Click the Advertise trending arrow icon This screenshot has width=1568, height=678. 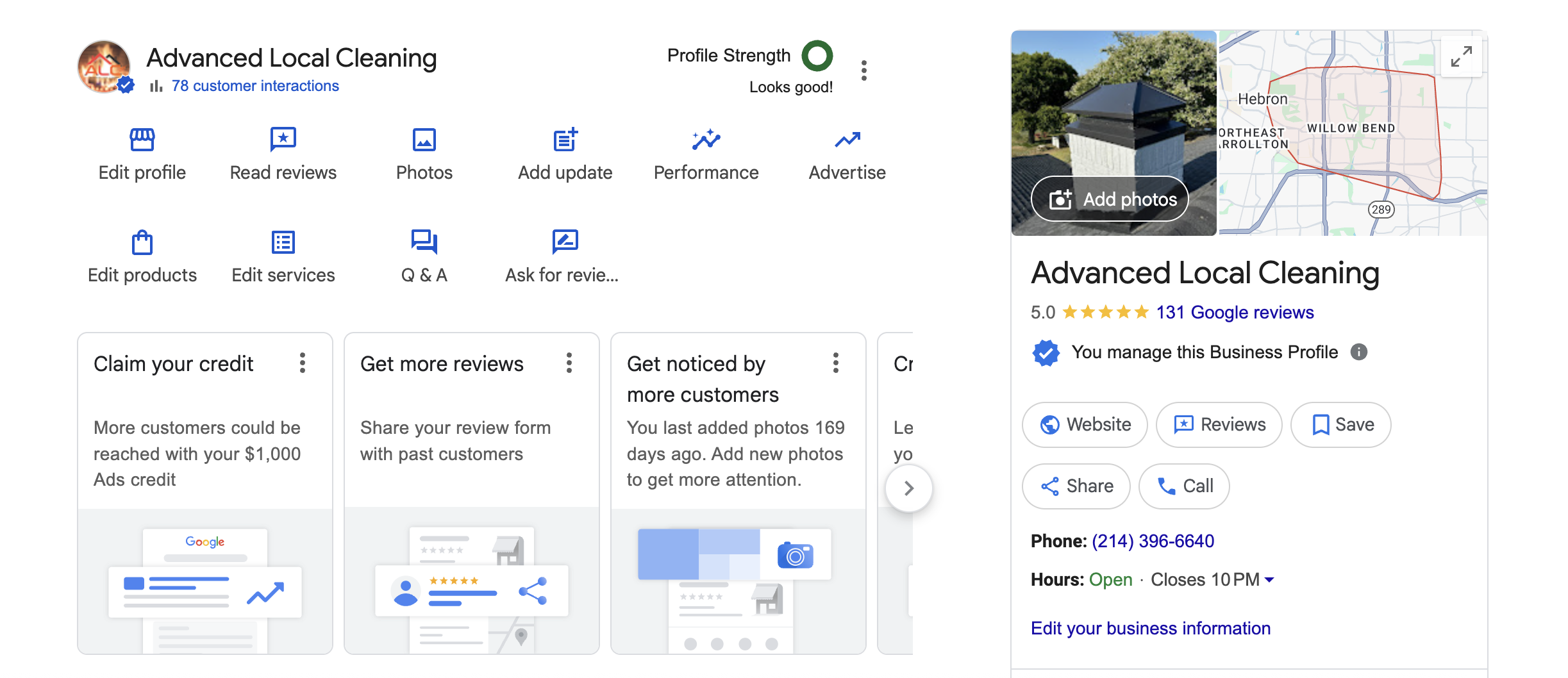click(847, 139)
